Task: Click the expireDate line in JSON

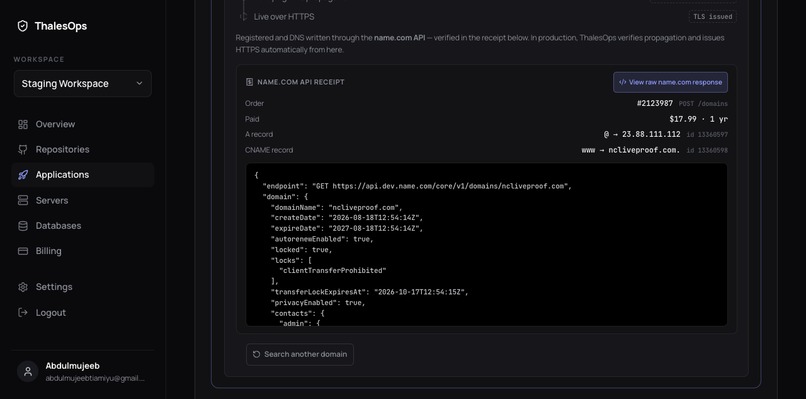Action: tap(347, 229)
